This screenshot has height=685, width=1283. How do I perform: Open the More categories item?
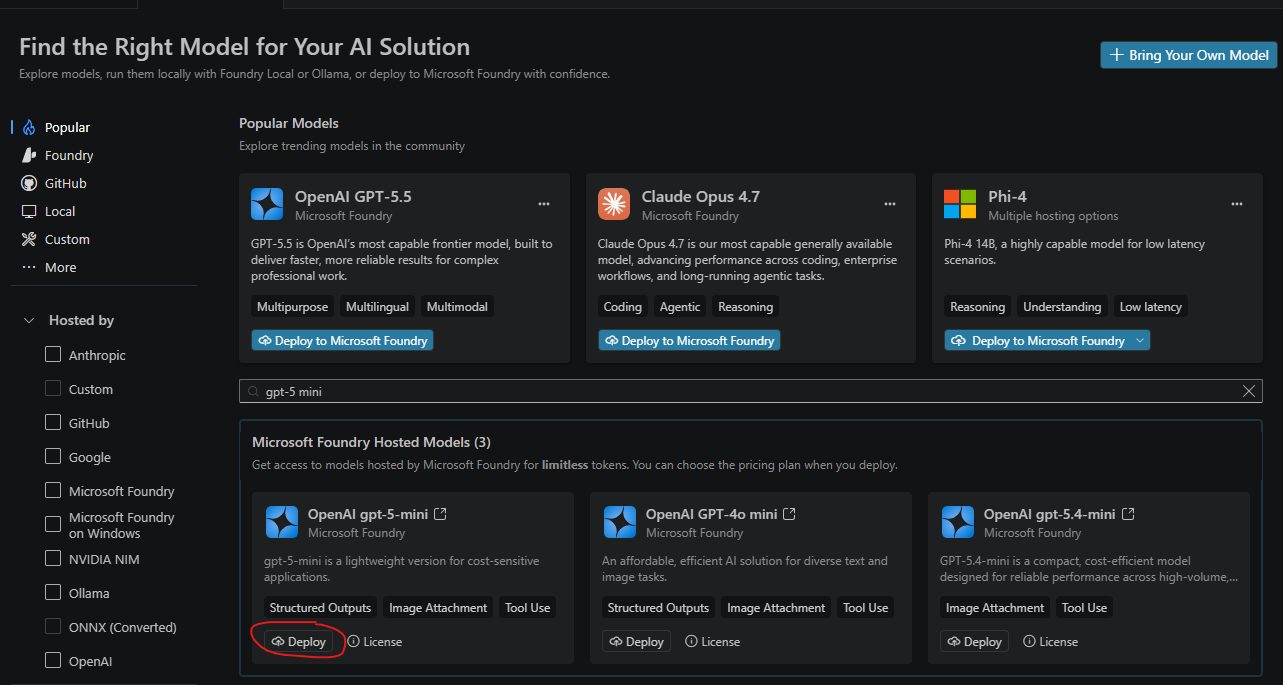61,267
